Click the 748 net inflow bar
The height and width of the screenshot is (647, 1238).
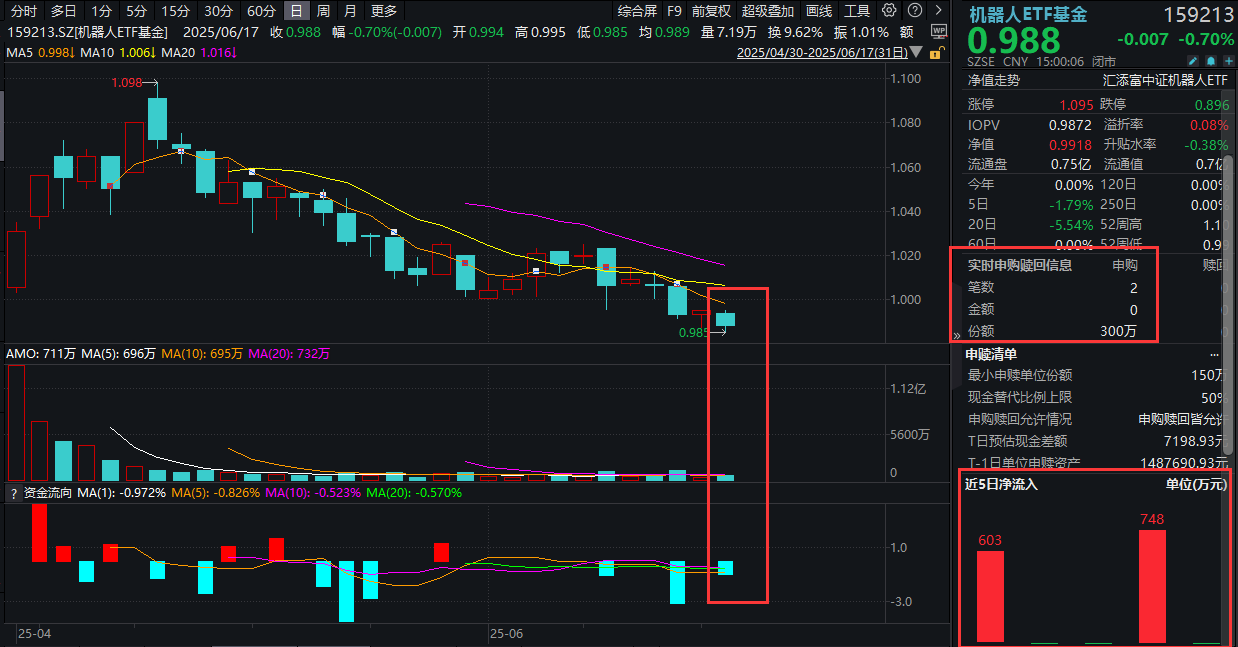point(1152,585)
